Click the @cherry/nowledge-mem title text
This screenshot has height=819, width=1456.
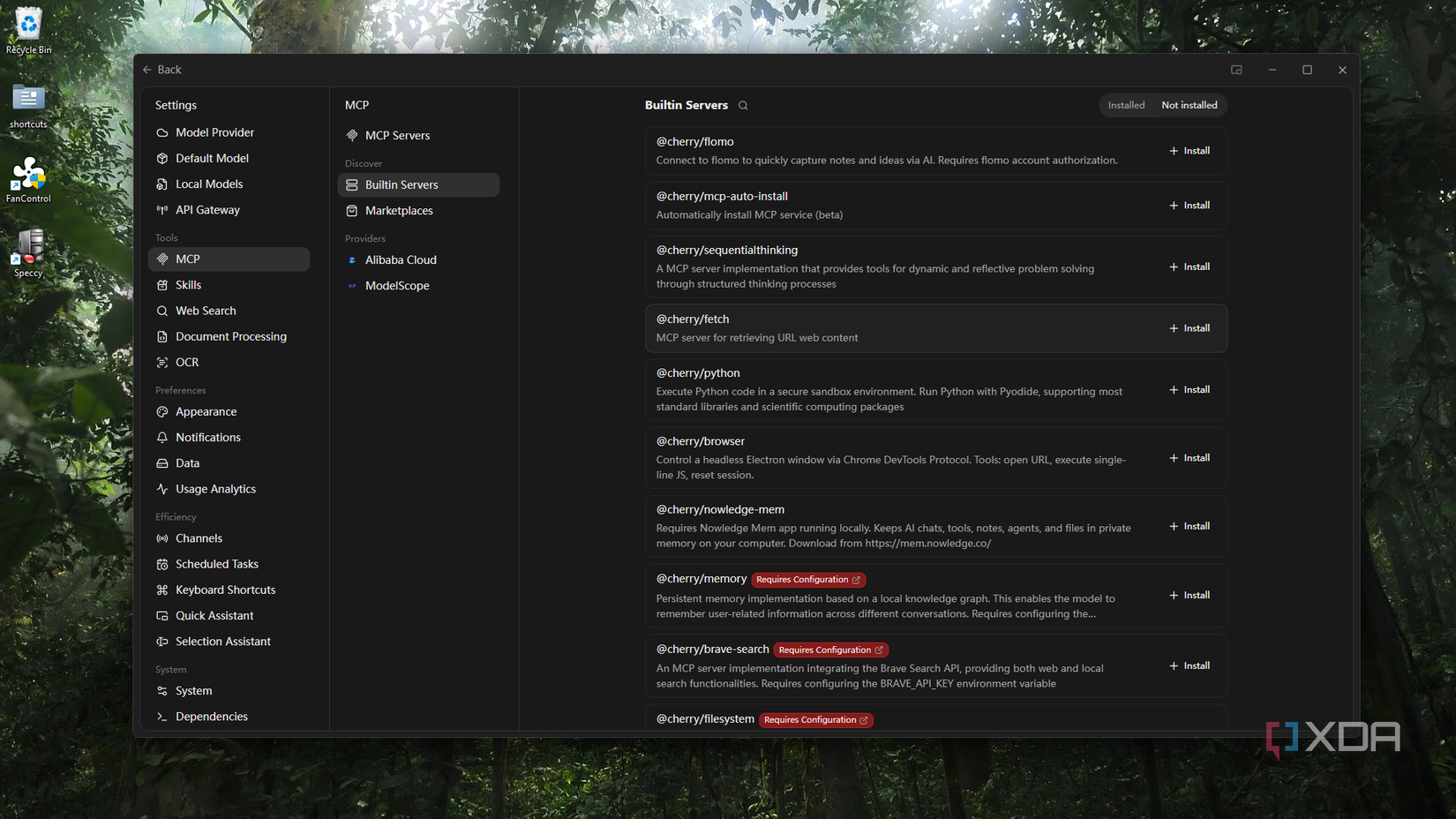pyautogui.click(x=720, y=509)
